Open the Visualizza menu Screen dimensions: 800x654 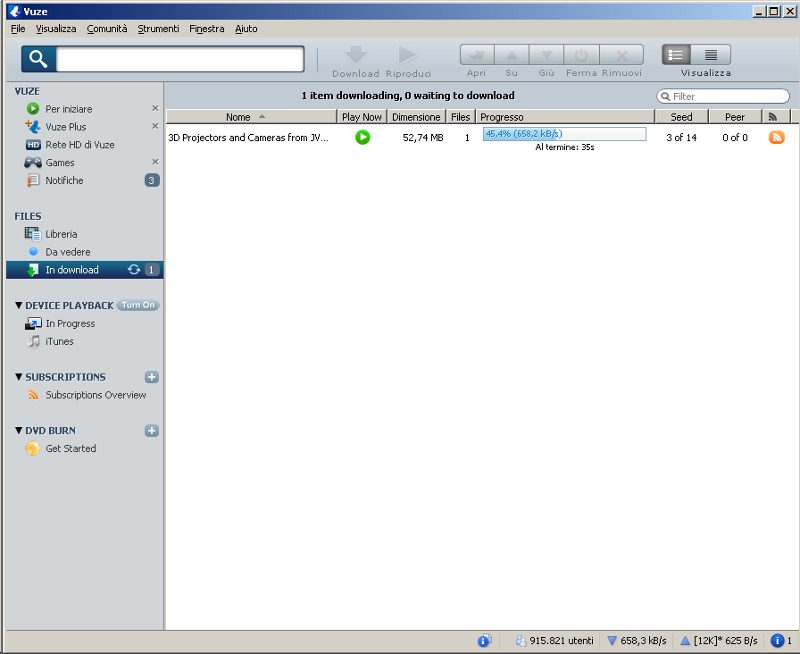(x=56, y=29)
